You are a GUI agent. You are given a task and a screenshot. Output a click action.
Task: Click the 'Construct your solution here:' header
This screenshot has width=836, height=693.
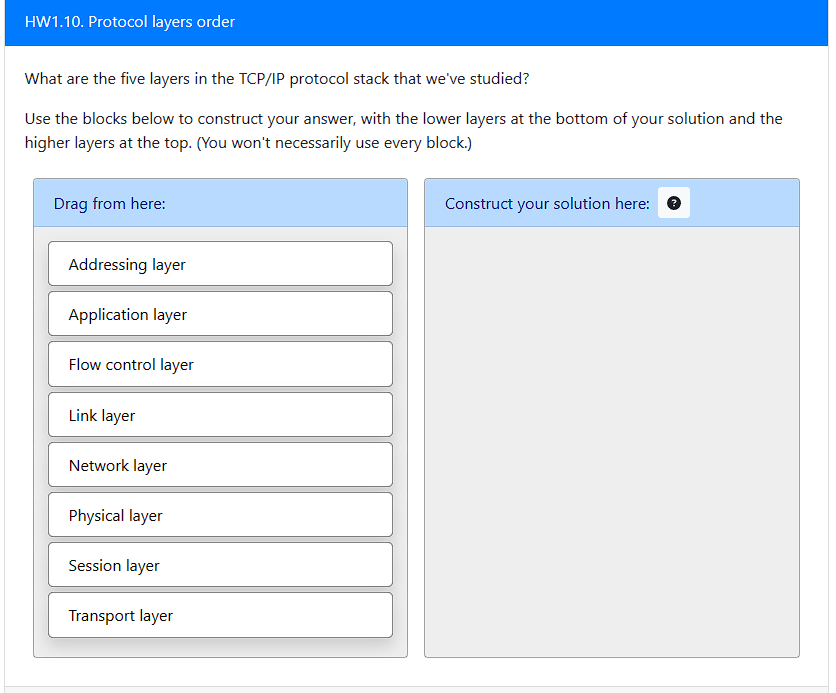547,203
